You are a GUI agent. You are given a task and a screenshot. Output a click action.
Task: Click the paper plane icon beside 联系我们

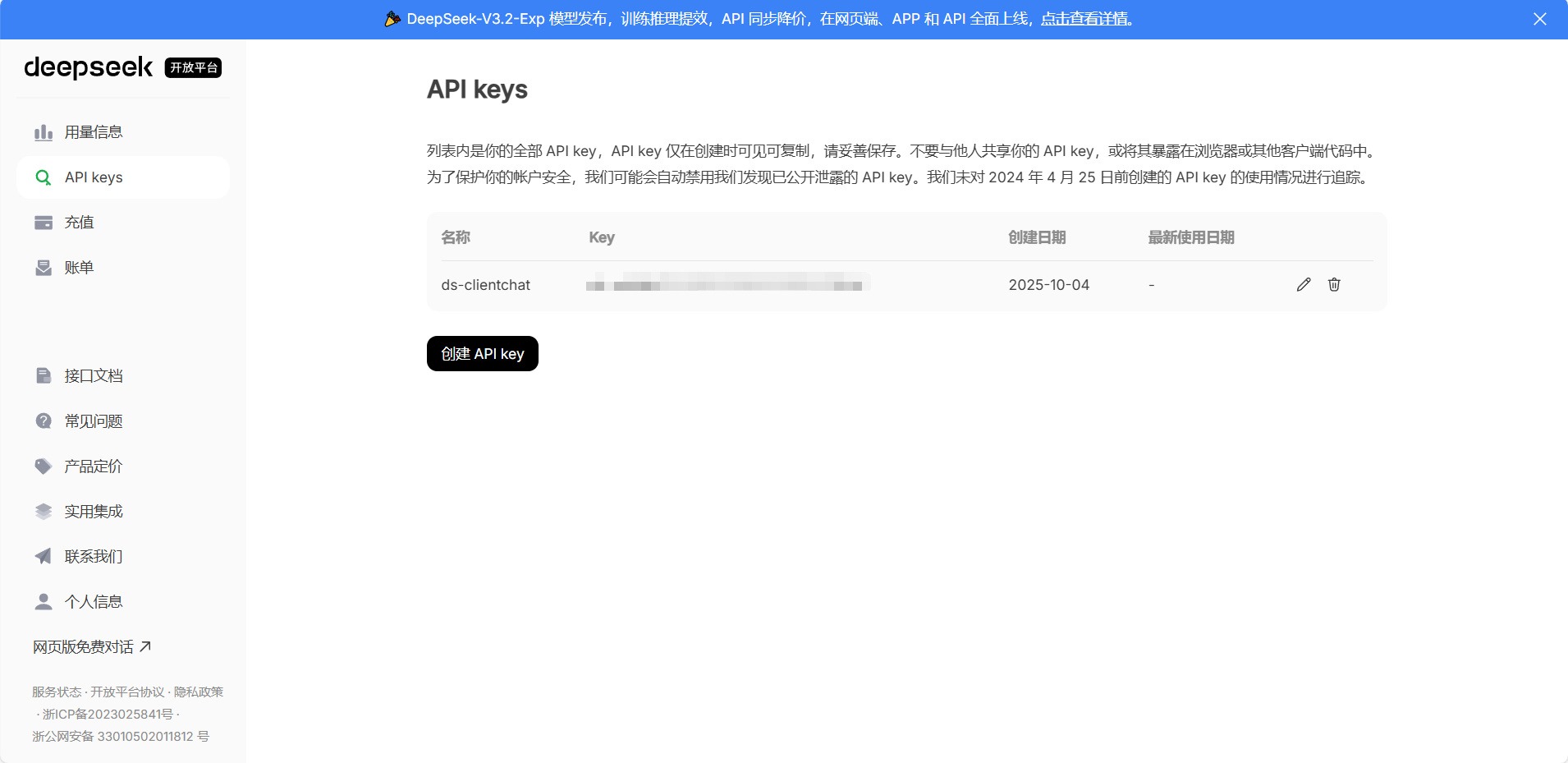[44, 557]
